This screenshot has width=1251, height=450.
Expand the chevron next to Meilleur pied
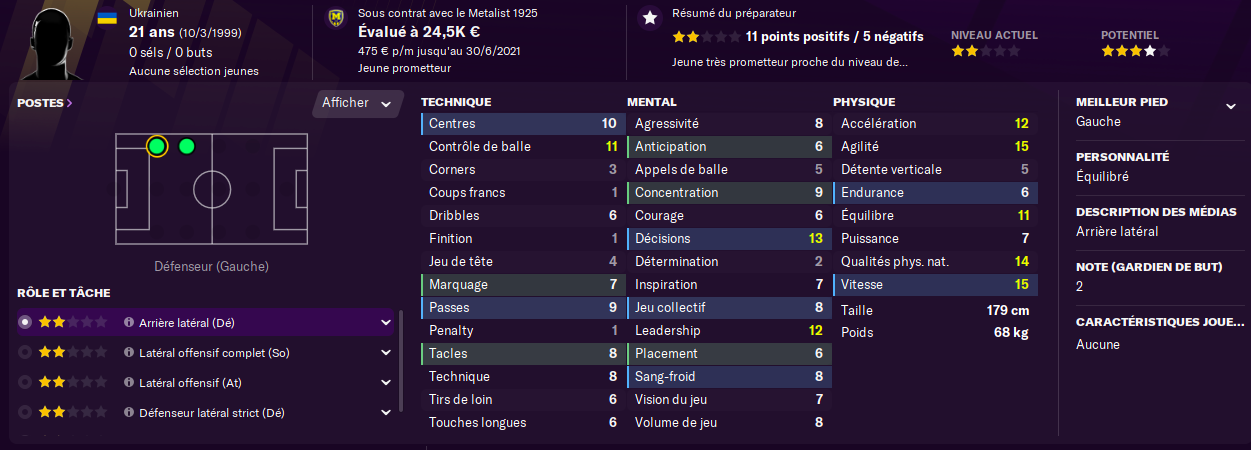pyautogui.click(x=1230, y=106)
